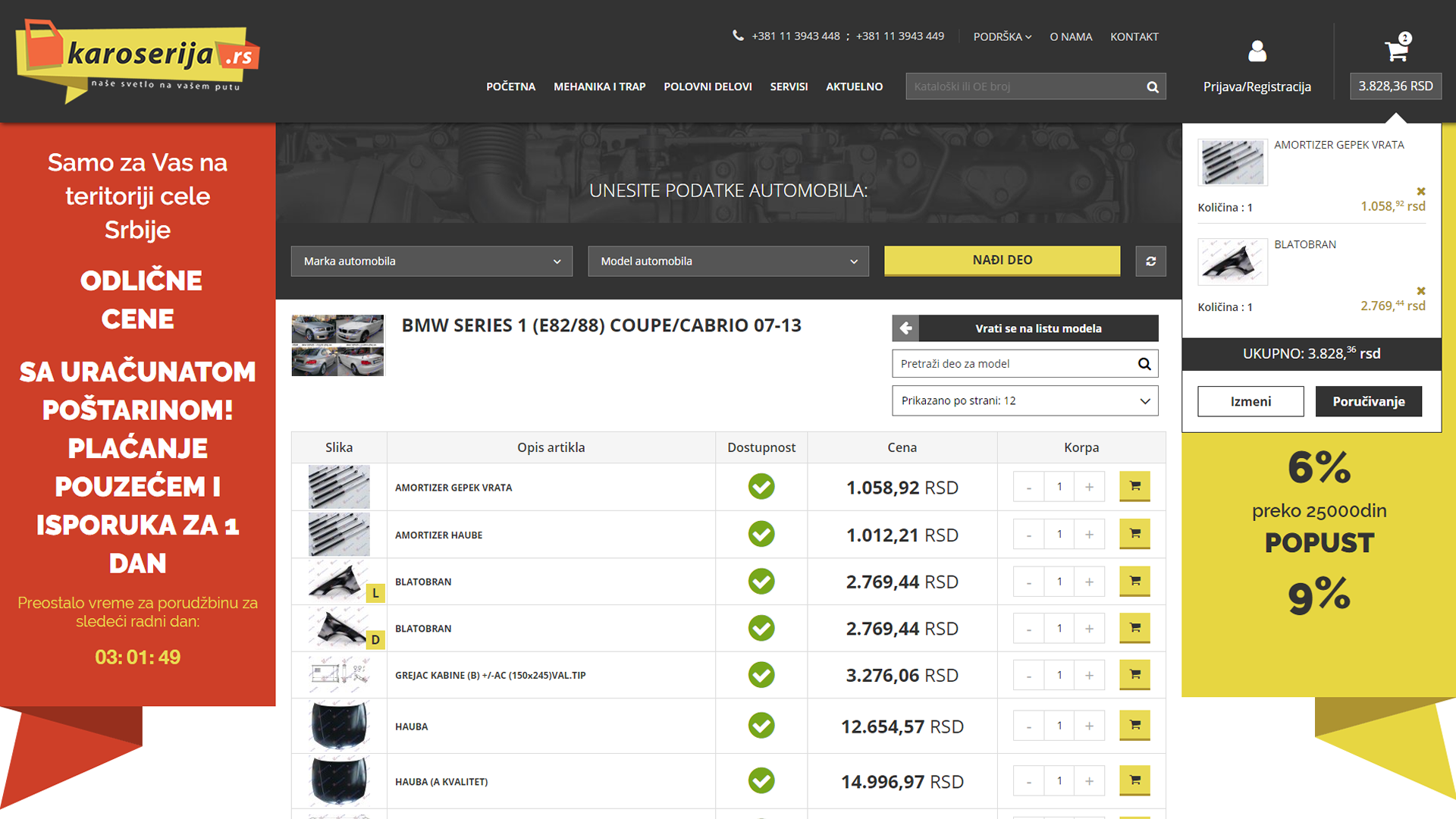1456x819 pixels.
Task: Open GREJAC KABINE product image
Action: tap(339, 674)
